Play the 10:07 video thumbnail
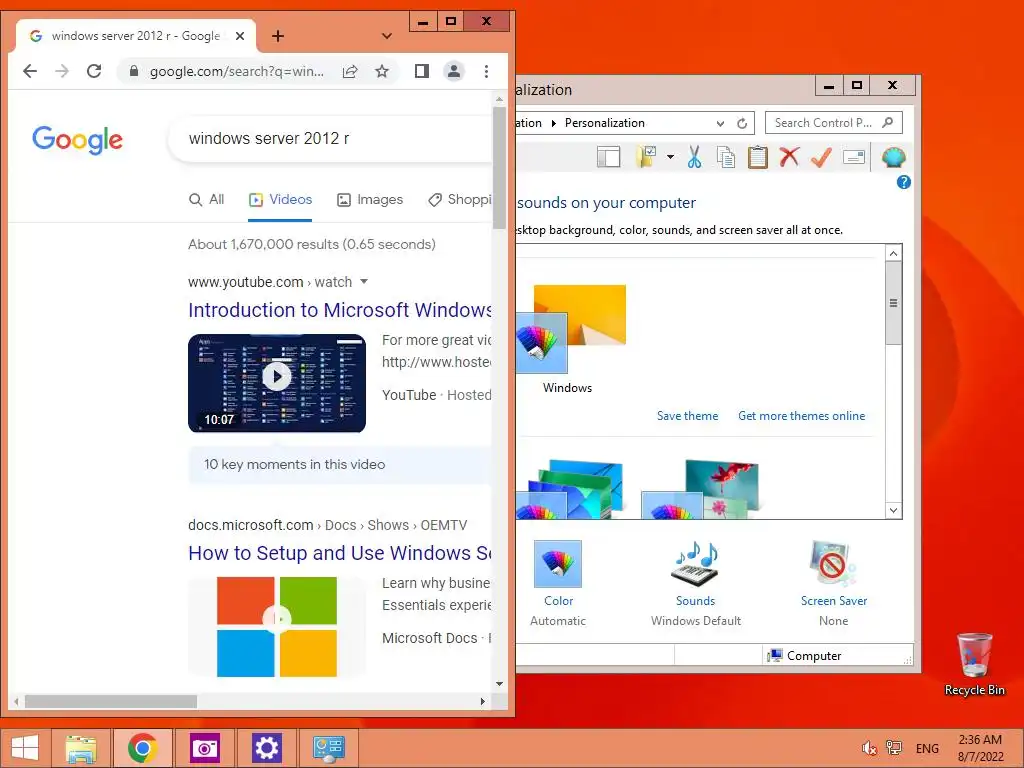This screenshot has width=1024, height=768. point(277,383)
